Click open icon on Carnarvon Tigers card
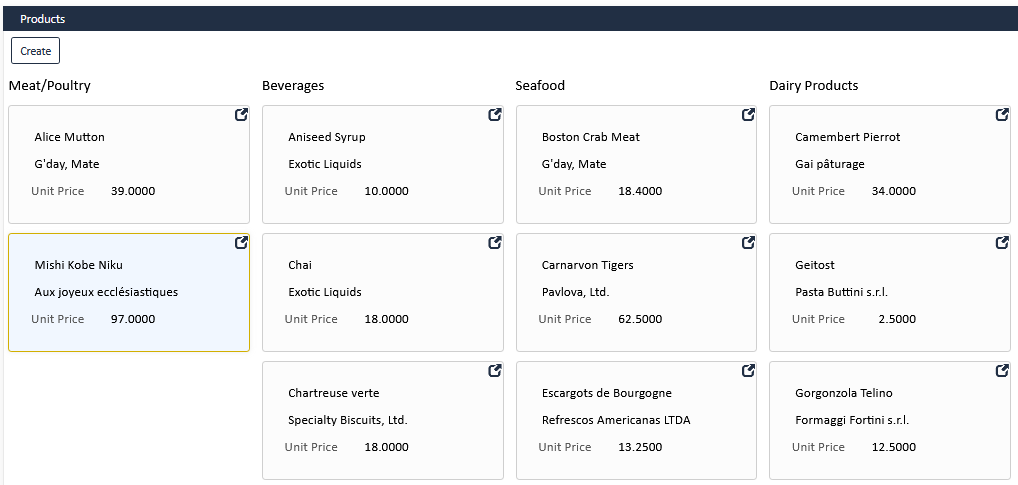1018x485 pixels. click(x=749, y=243)
